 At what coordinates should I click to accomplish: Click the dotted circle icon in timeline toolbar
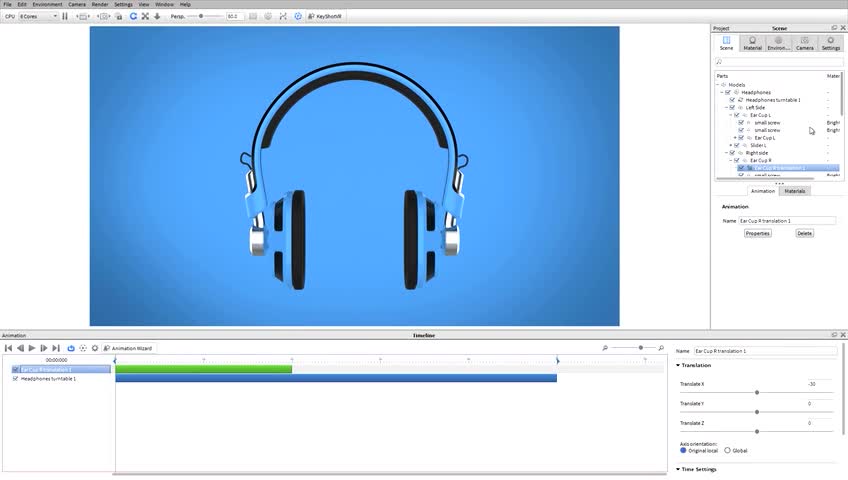83,348
